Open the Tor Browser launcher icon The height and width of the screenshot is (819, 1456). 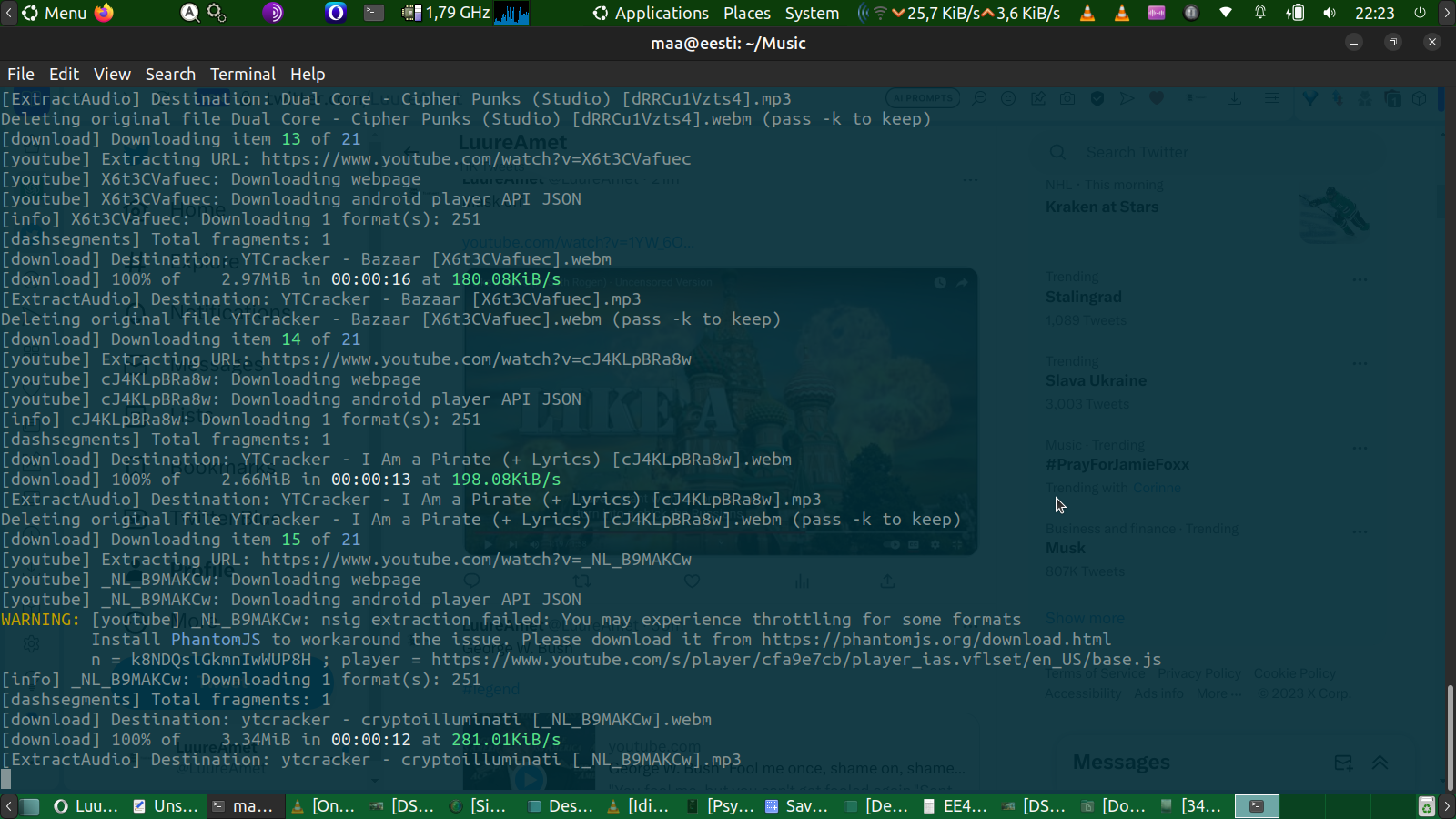(273, 13)
